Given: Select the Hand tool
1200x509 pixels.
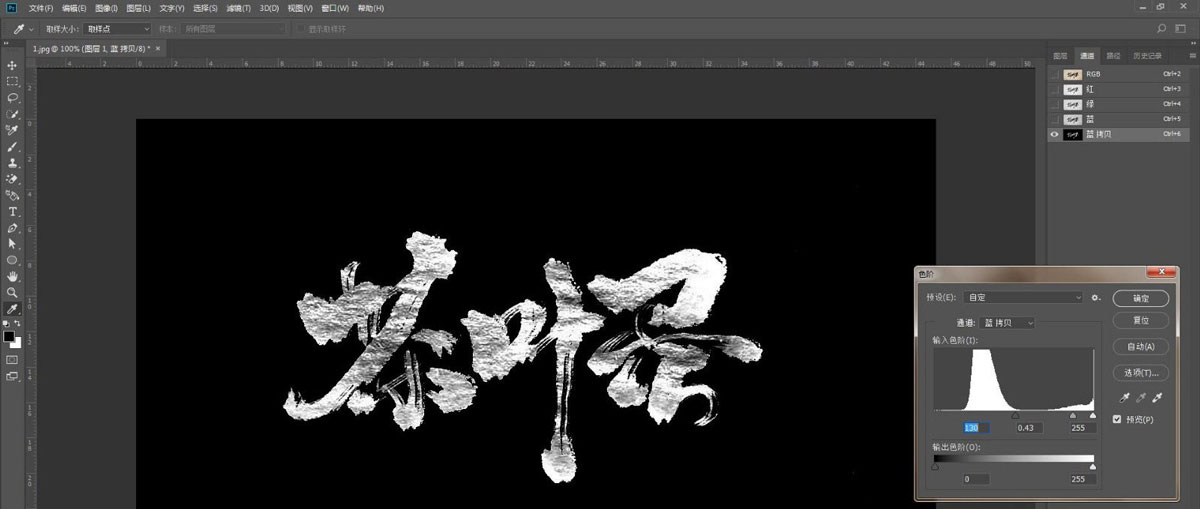Looking at the screenshot, I should tap(13, 276).
